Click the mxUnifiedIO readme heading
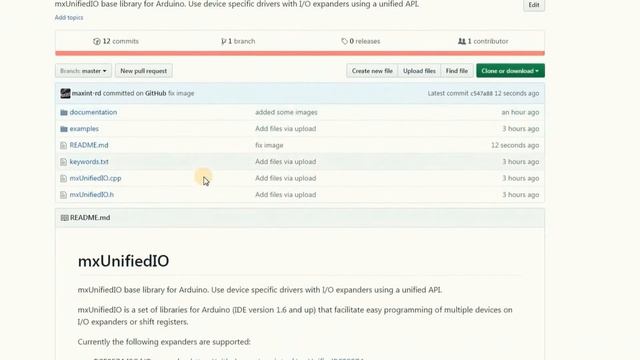Screen dimensions: 640x360 (x=123, y=261)
